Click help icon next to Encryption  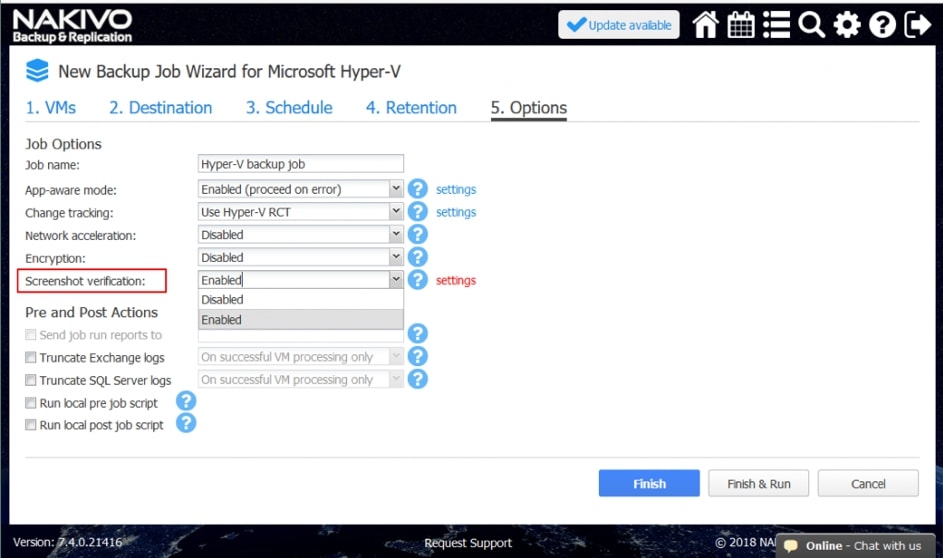(418, 258)
